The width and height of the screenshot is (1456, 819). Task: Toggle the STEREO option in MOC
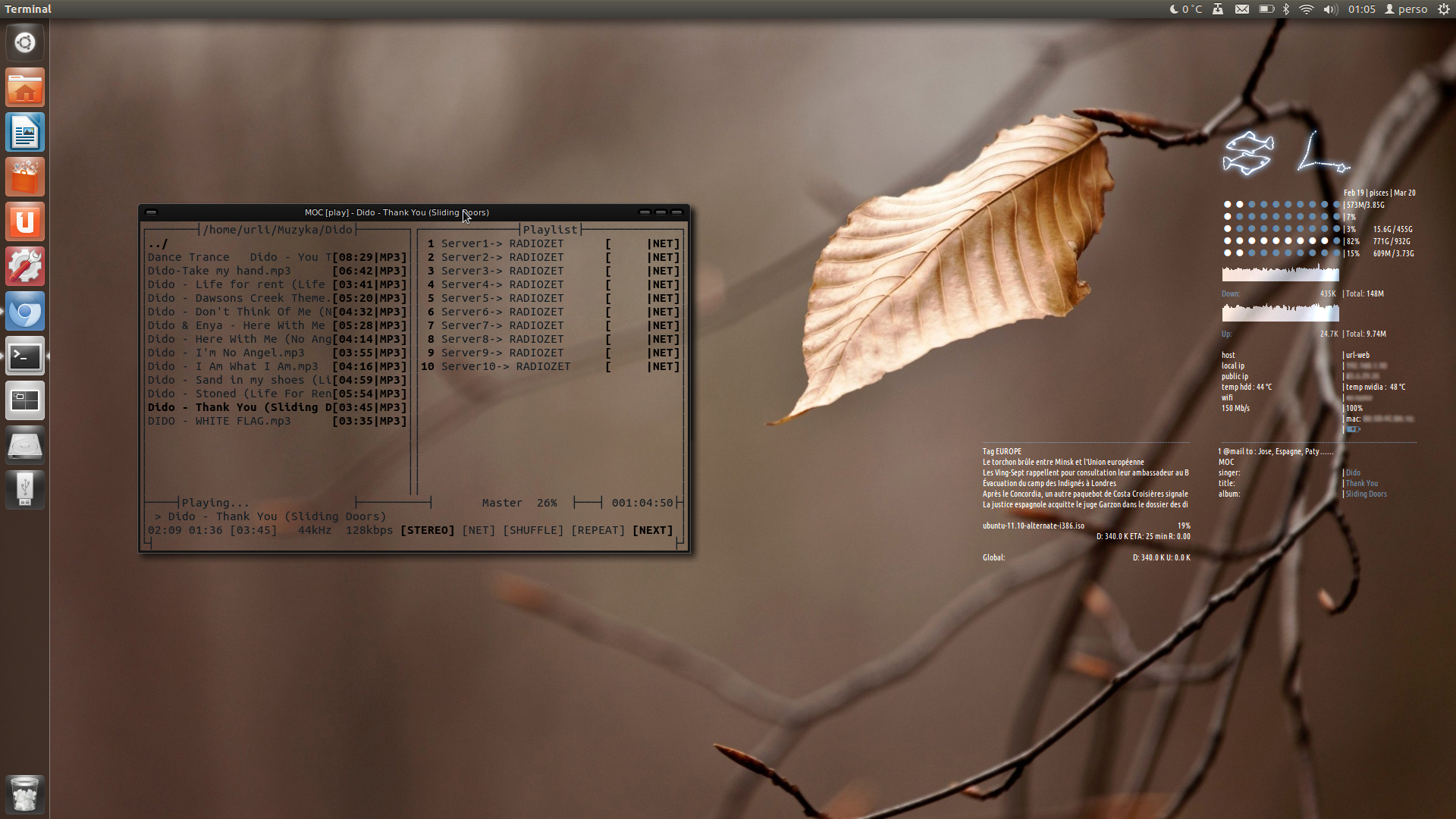tap(427, 530)
